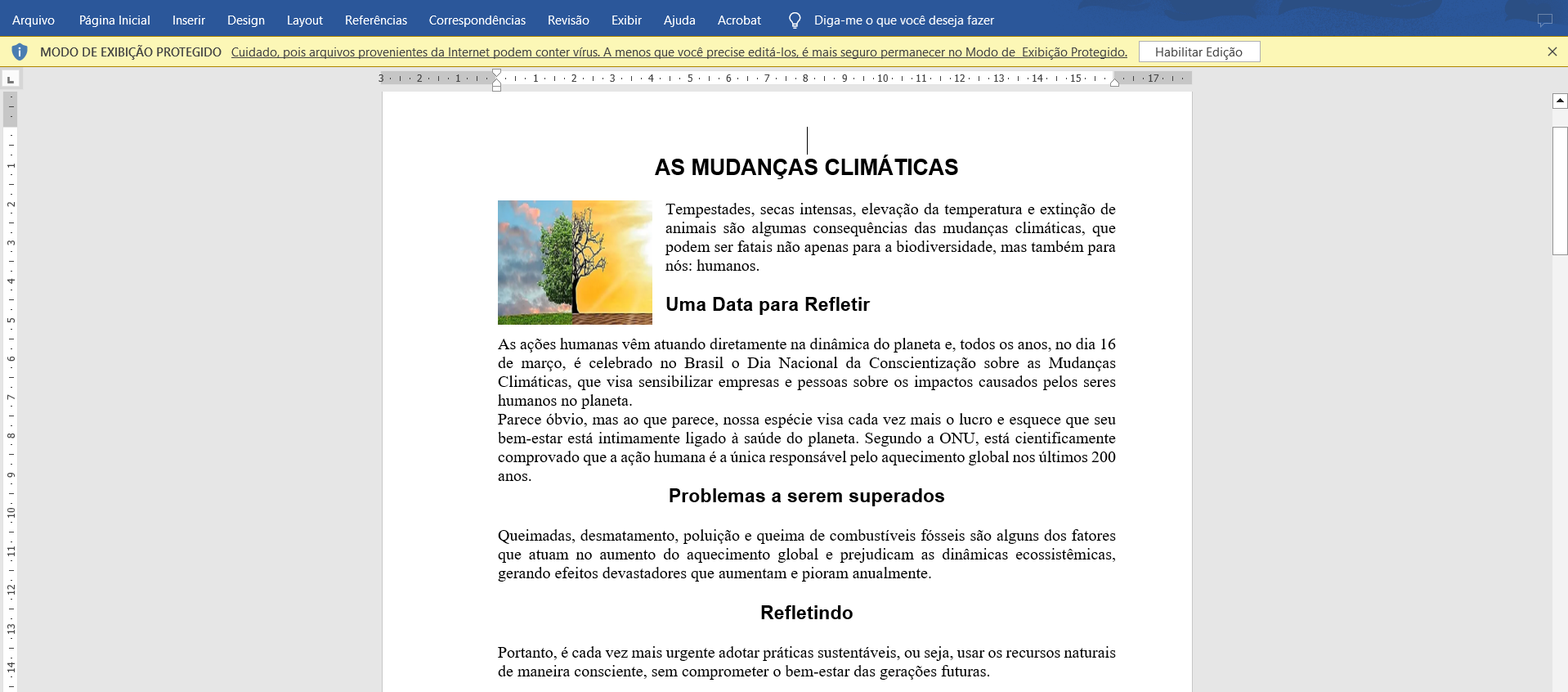Click the paragraph starting 'Portanto, é cada vez'
Screen dimensions: 1568x692
click(807, 662)
